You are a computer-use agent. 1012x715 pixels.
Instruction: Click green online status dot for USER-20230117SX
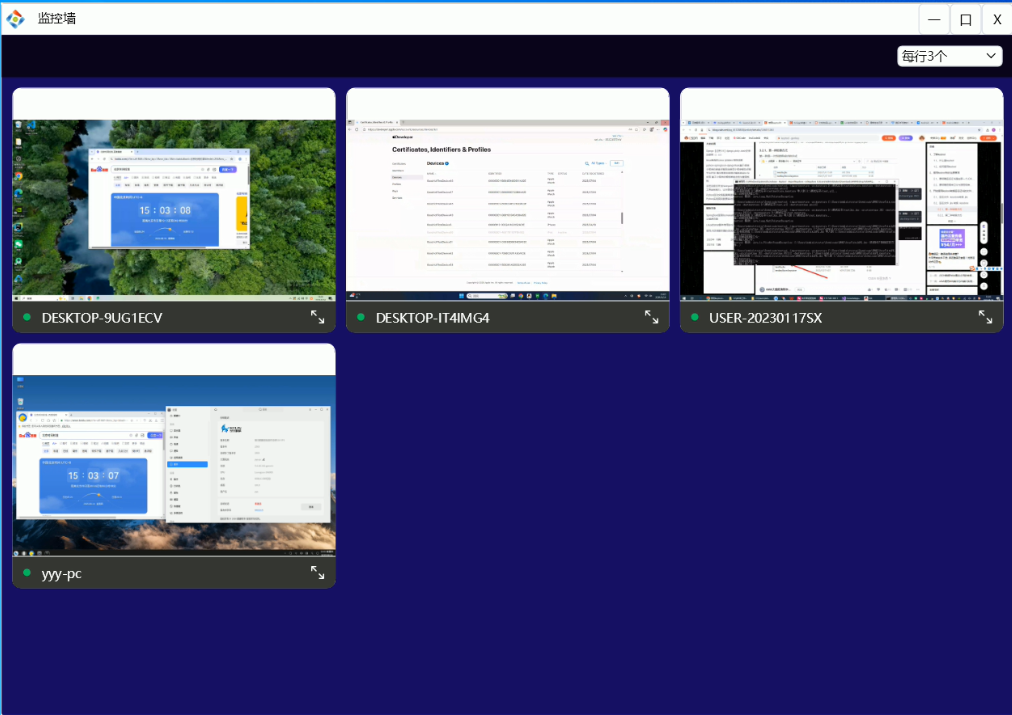(695, 318)
